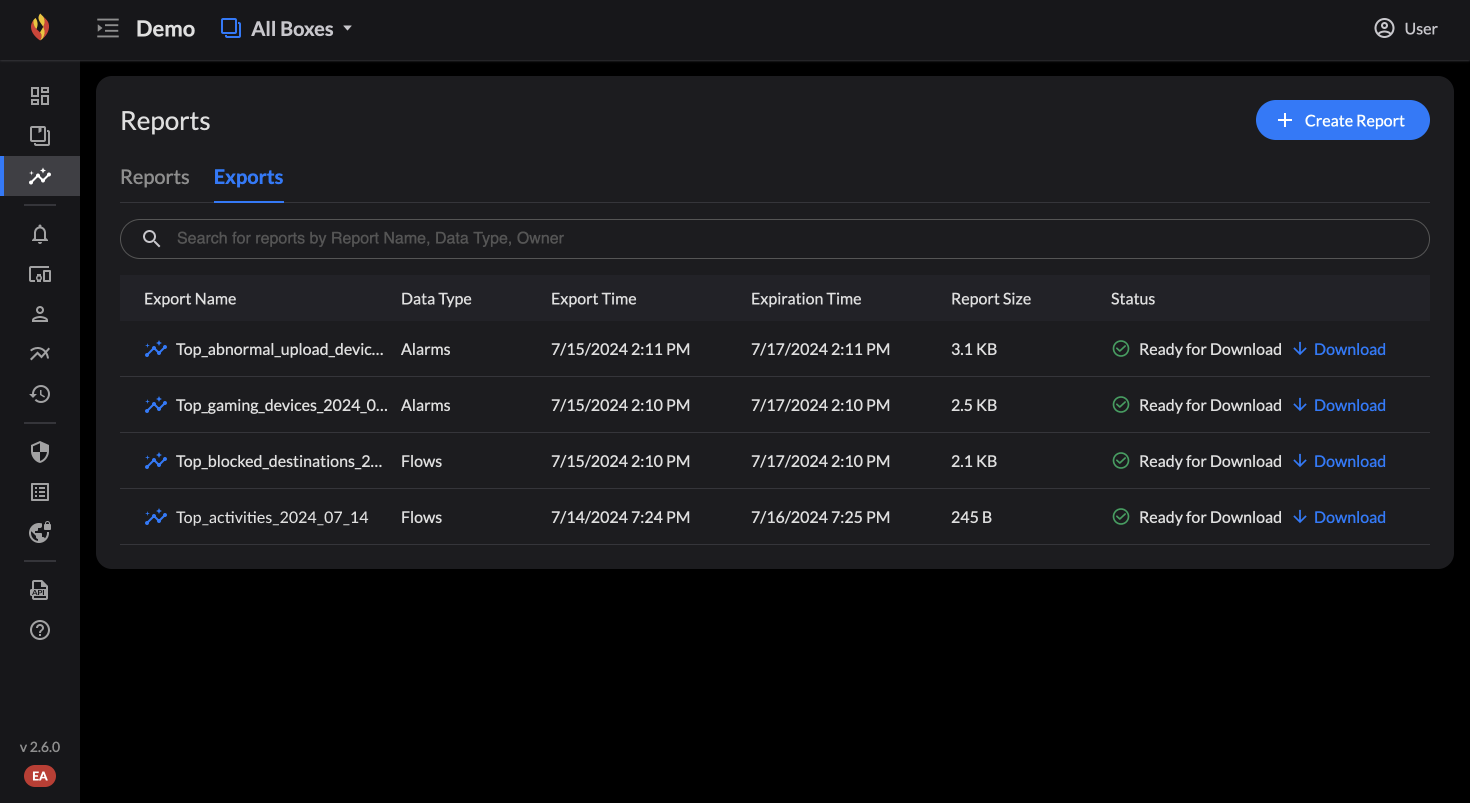Switch to the Reports tab
Viewport: 1470px width, 803px height.
pyautogui.click(x=155, y=177)
